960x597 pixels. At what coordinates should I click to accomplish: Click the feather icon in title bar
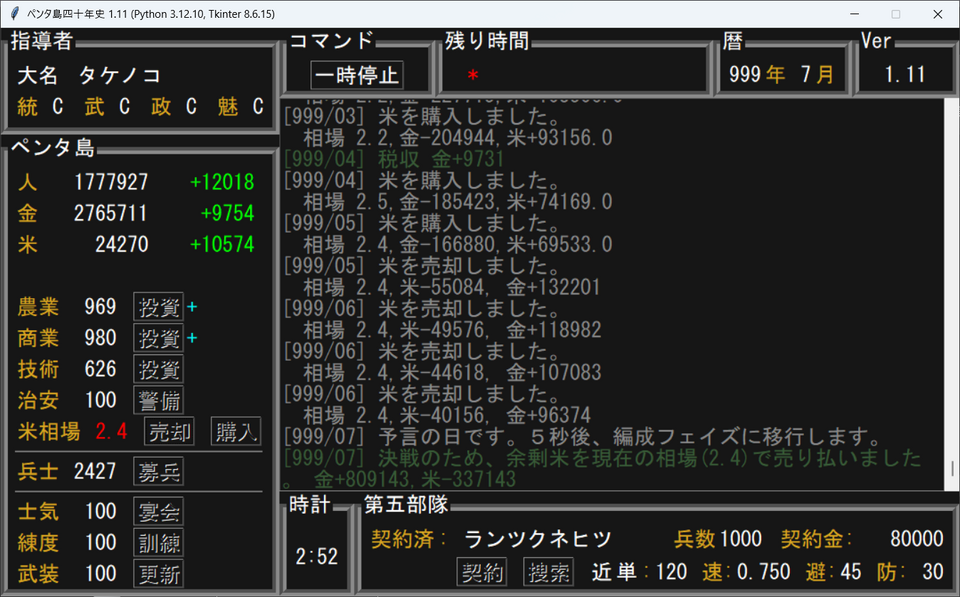tap(14, 14)
